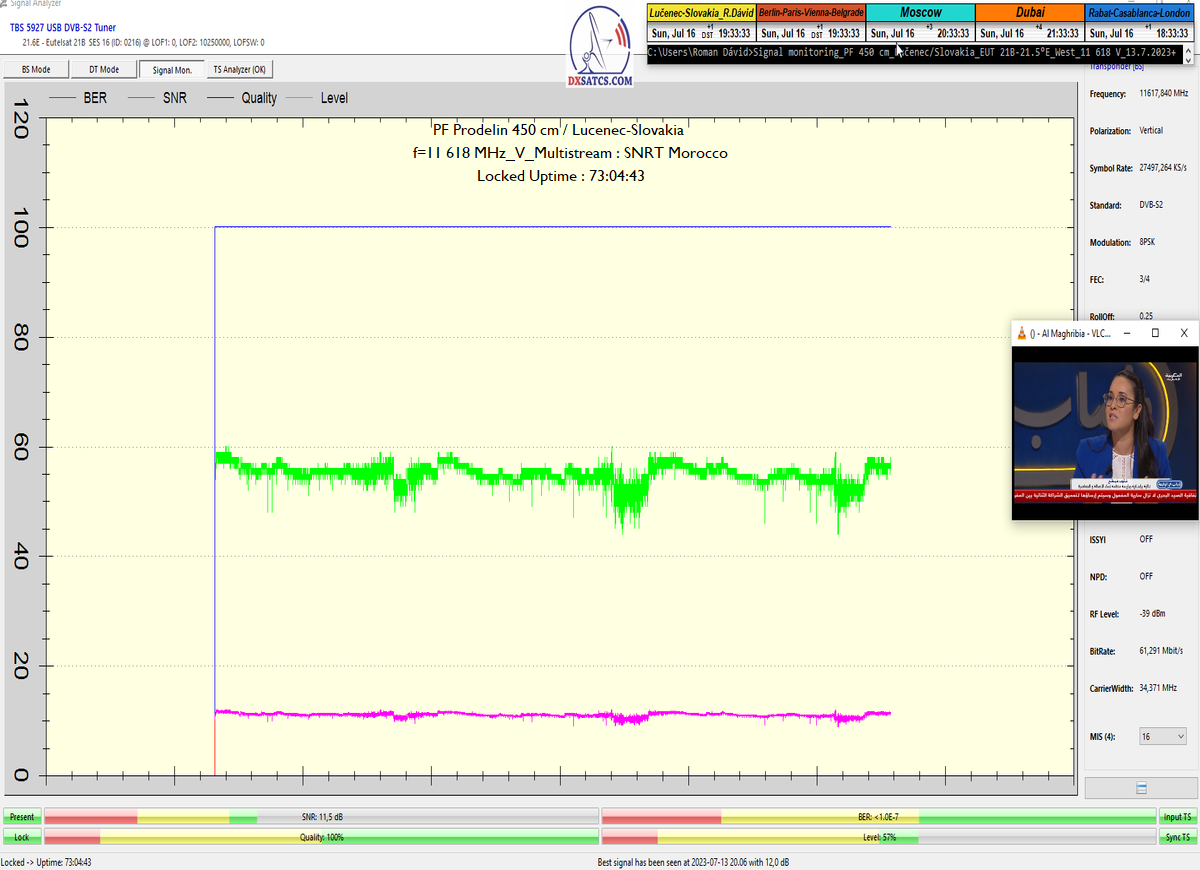Click the SNR 11,5 dB meter bar
Image resolution: width=1200 pixels, height=870 pixels.
(x=321, y=817)
